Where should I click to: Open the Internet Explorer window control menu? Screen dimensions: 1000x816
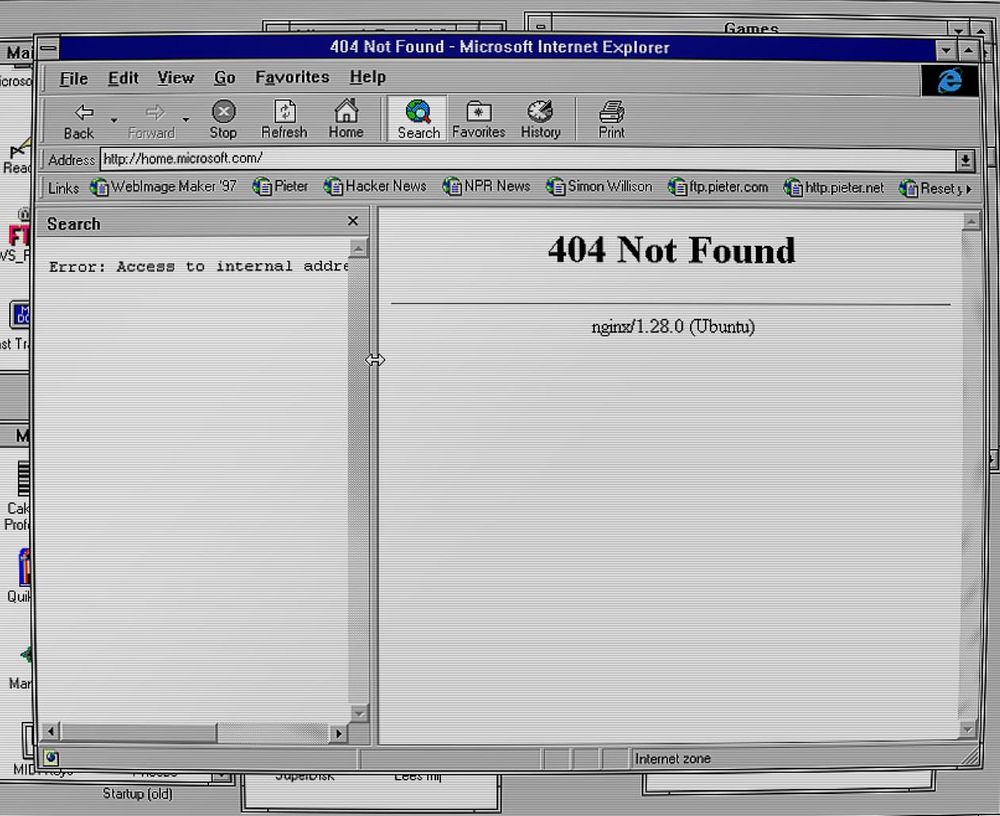tap(48, 48)
